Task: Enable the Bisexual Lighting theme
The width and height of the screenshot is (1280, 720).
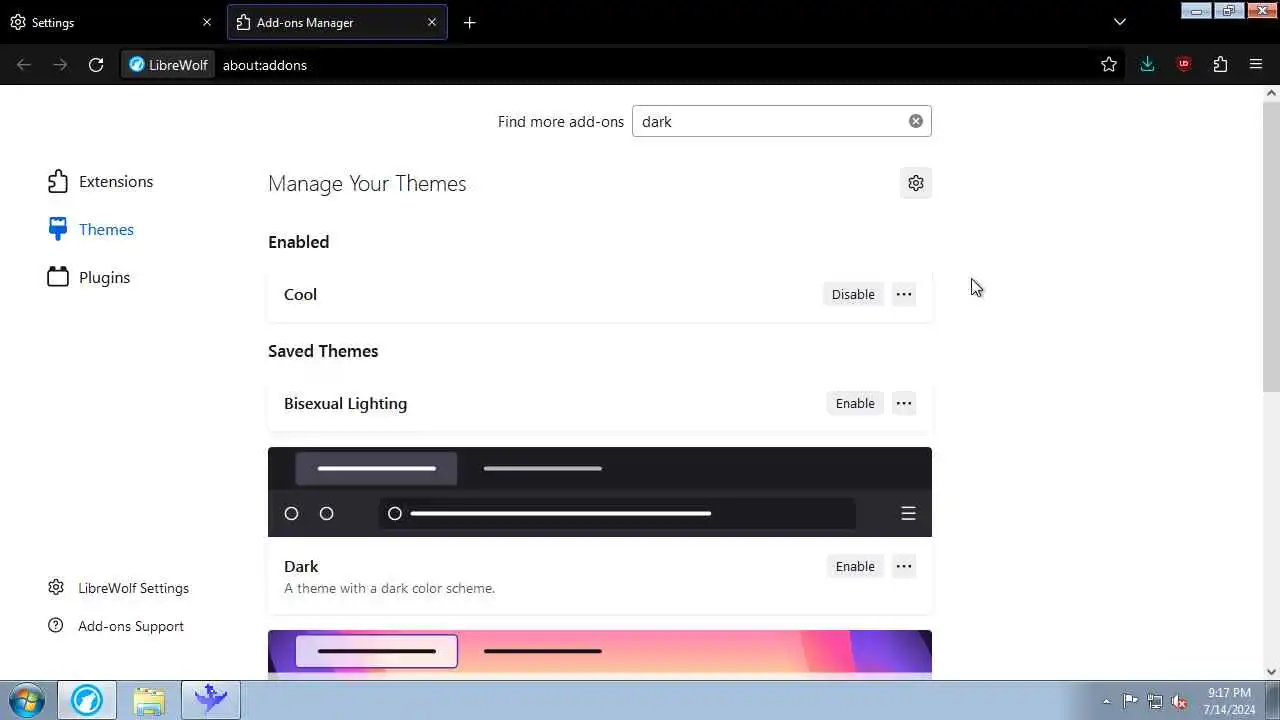Action: (855, 403)
